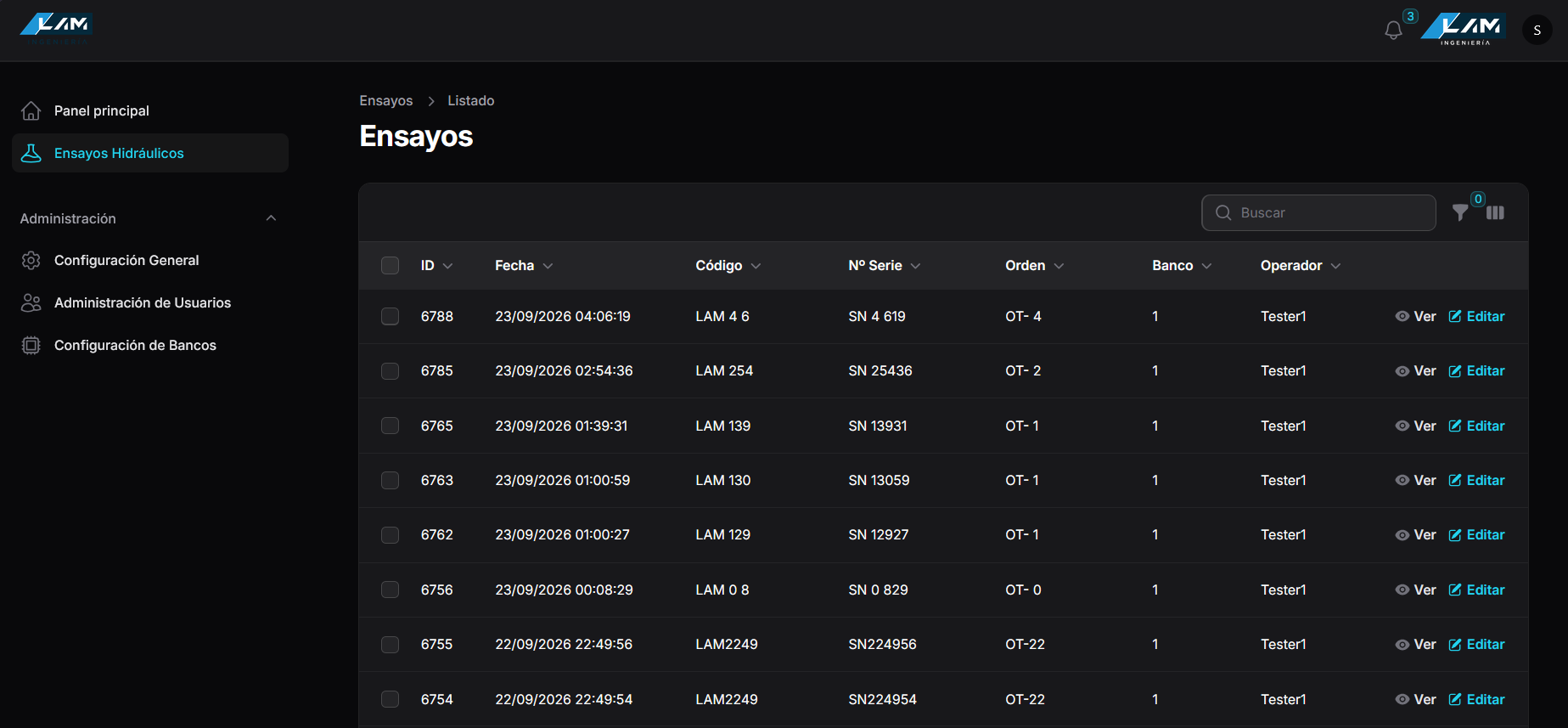
Task: Click Ver for row 6762
Action: click(1415, 534)
